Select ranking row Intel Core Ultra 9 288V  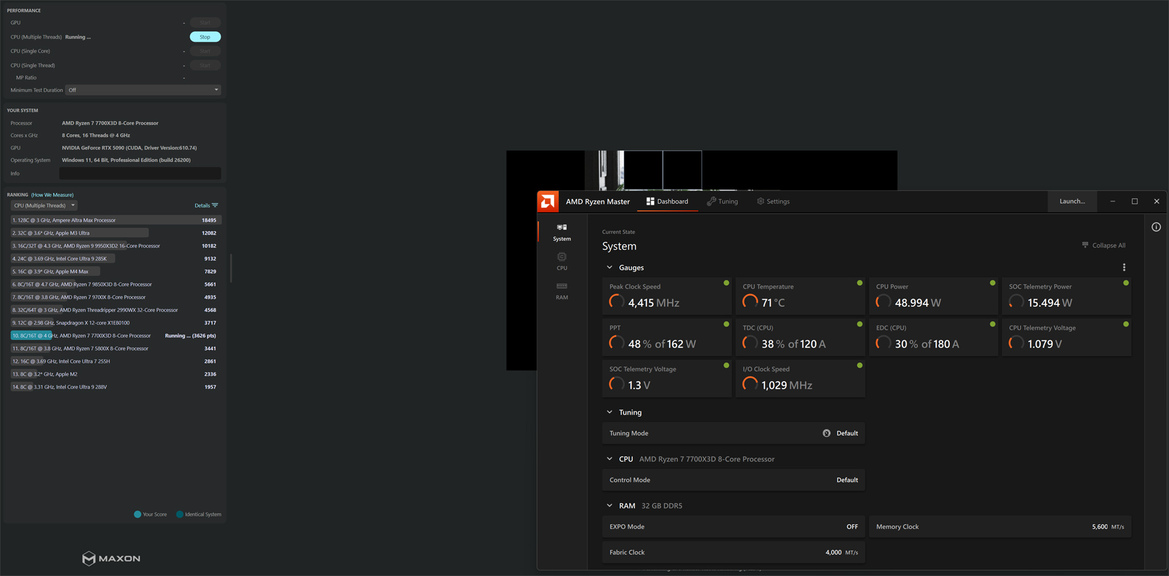116,387
